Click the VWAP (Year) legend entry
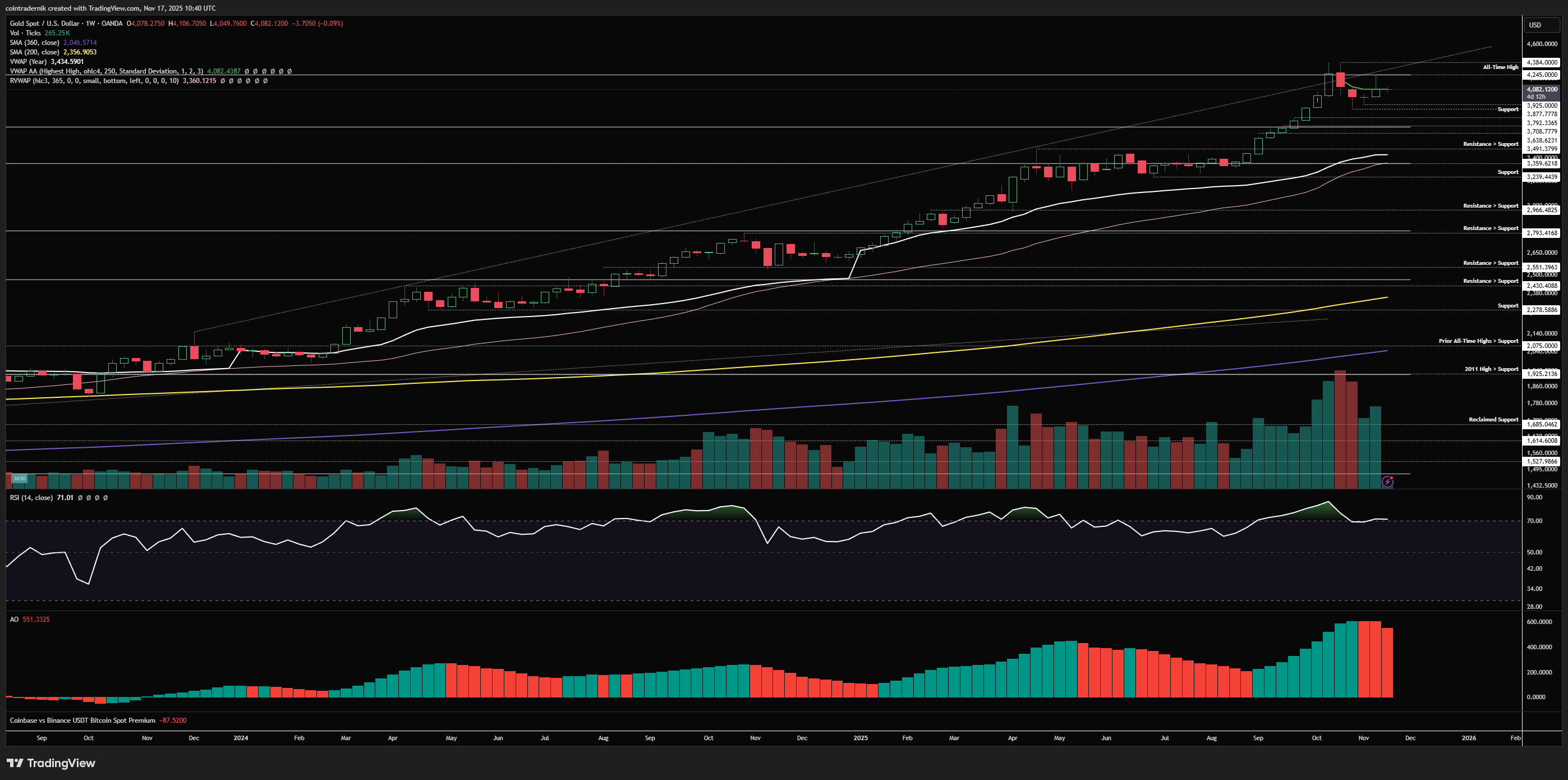The width and height of the screenshot is (1568, 780). [x=29, y=62]
